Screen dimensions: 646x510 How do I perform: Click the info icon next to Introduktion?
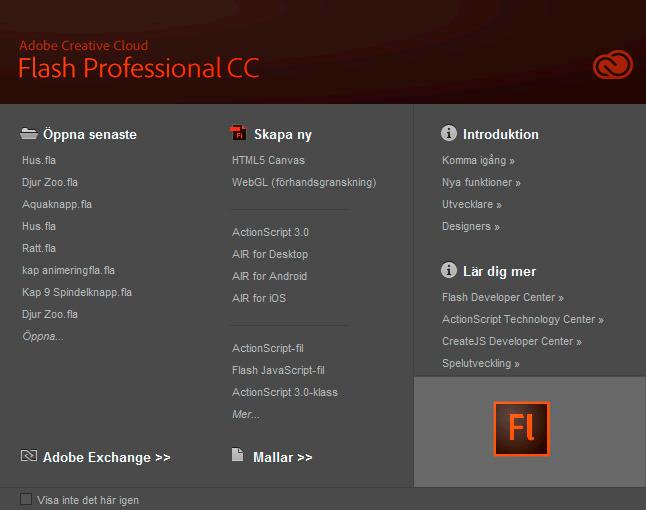[x=449, y=133]
